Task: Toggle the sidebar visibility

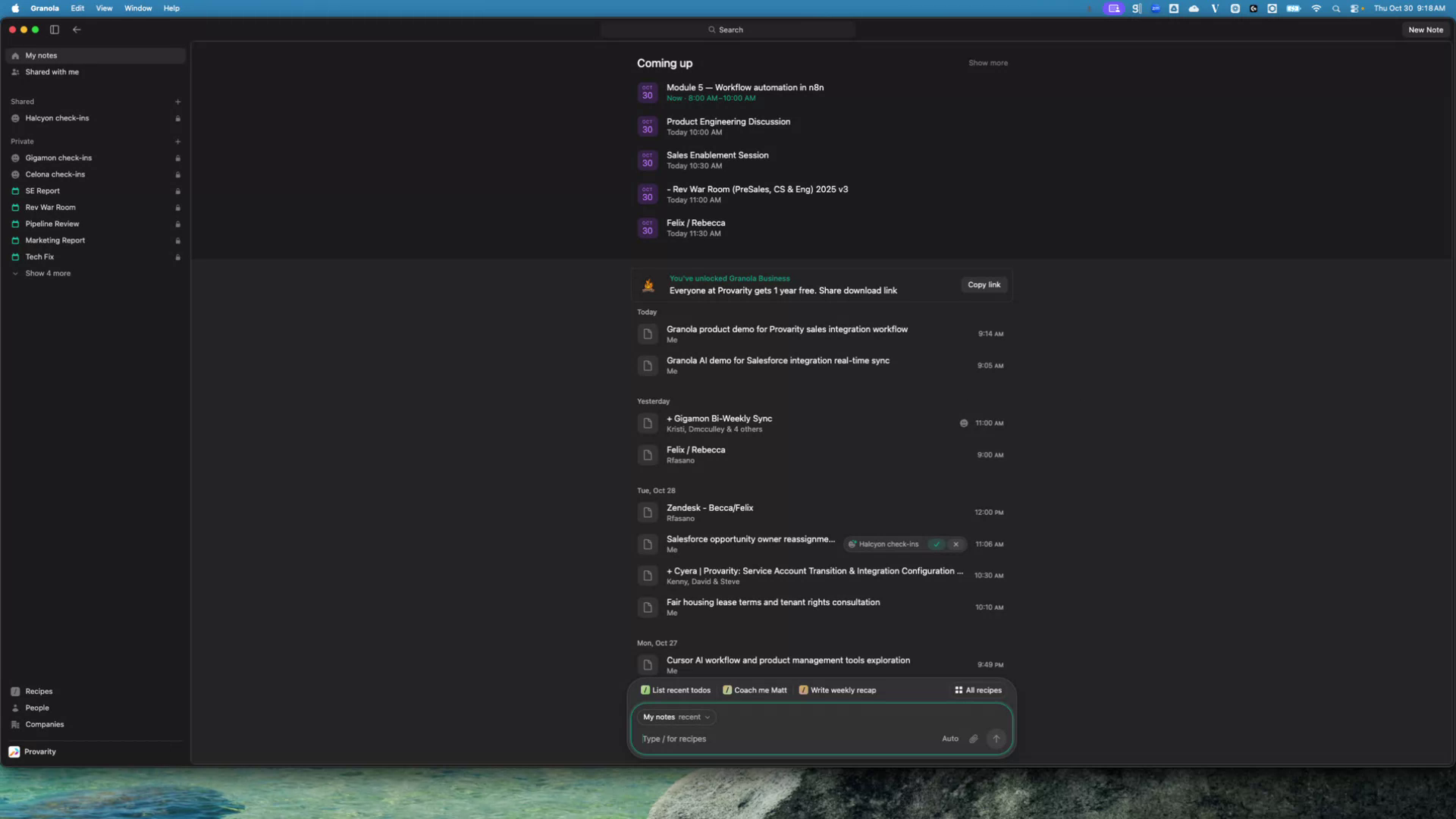Action: click(54, 30)
